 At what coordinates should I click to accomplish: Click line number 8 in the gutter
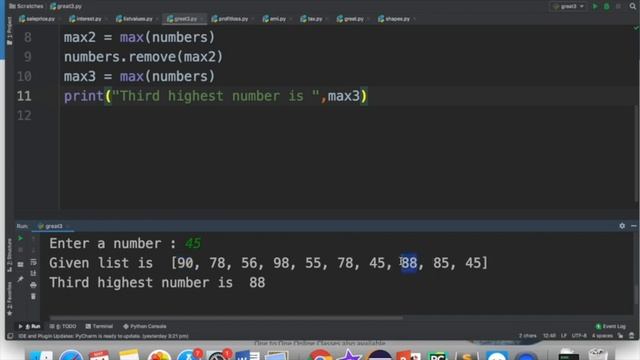(27, 37)
